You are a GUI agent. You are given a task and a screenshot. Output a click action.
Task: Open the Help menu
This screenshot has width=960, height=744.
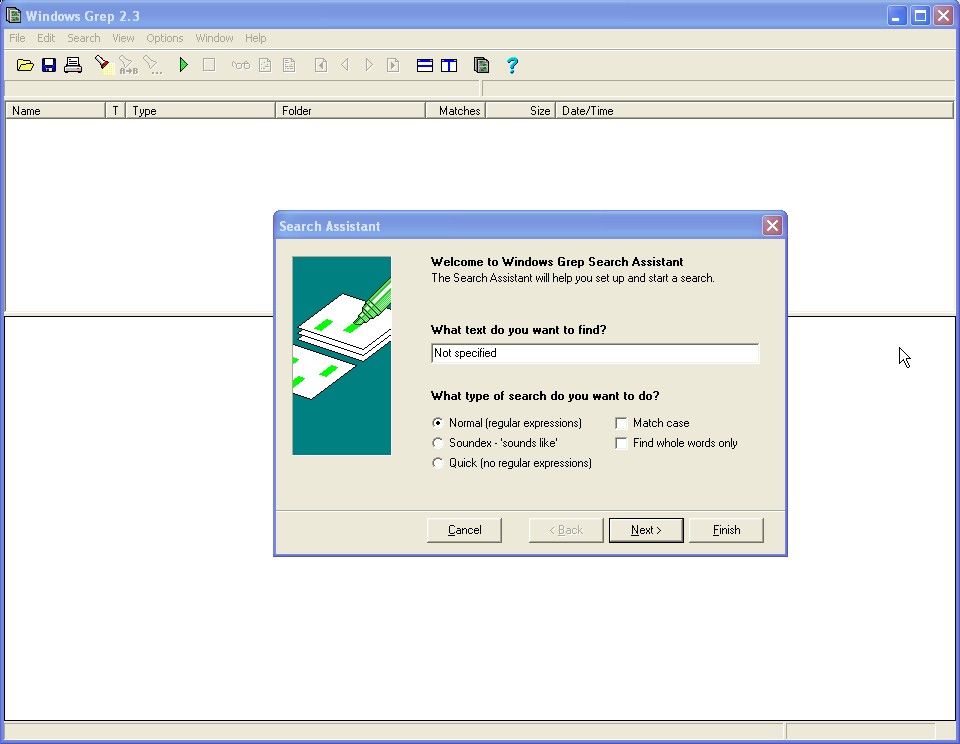pos(255,38)
